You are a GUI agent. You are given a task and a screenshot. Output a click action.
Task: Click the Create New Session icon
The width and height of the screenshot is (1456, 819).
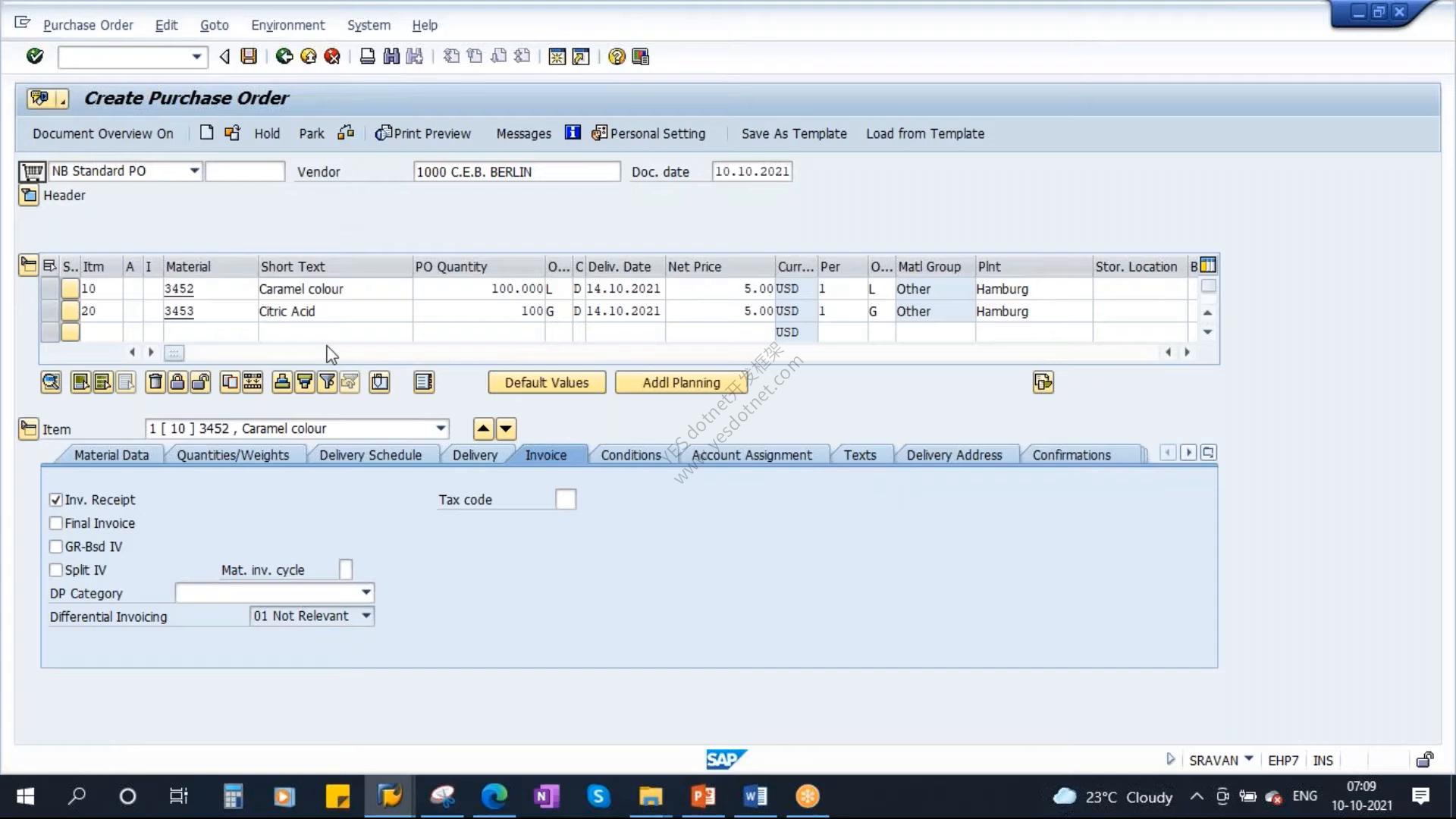pos(557,56)
